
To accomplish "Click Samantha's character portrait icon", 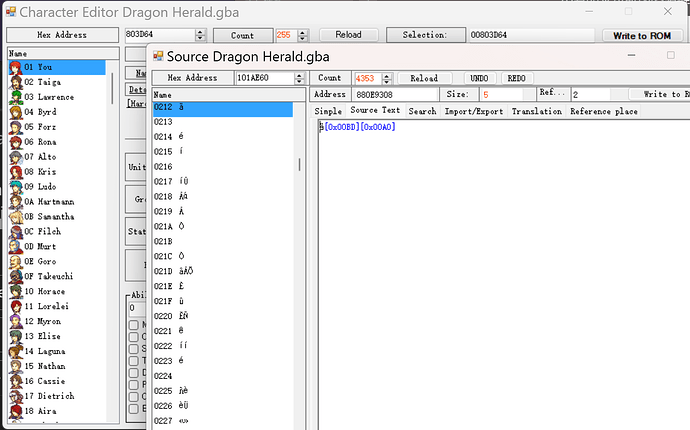I will pos(16,216).
